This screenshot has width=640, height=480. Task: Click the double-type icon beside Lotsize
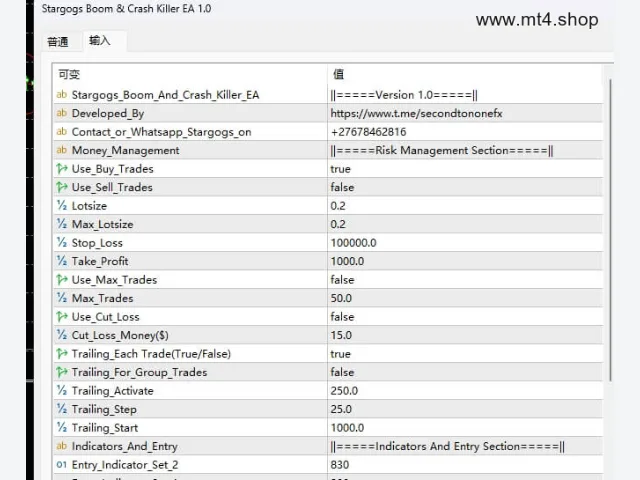[x=62, y=205]
